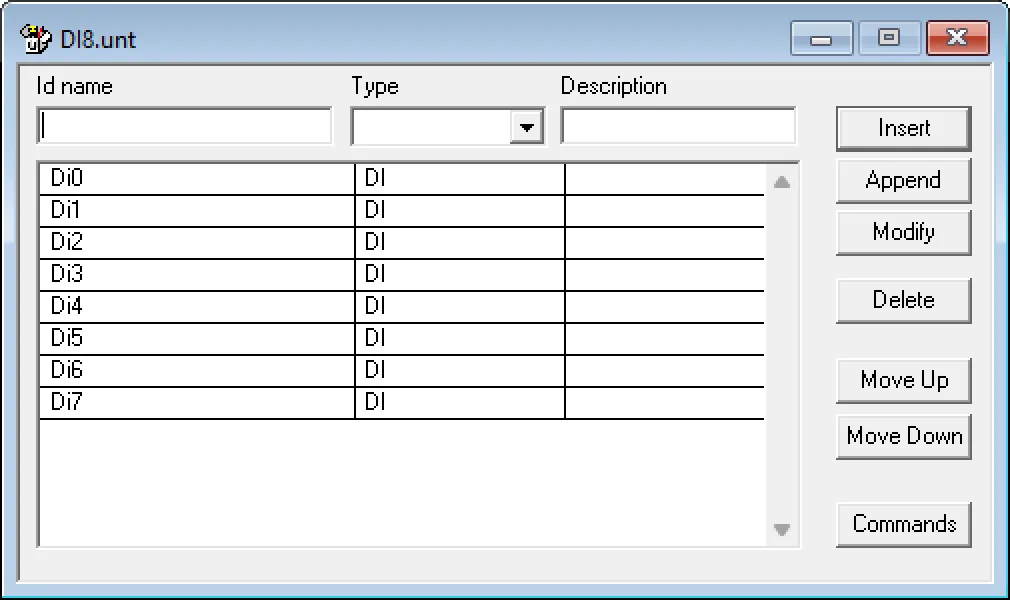
Task: Click the Move Up button
Action: click(x=902, y=380)
